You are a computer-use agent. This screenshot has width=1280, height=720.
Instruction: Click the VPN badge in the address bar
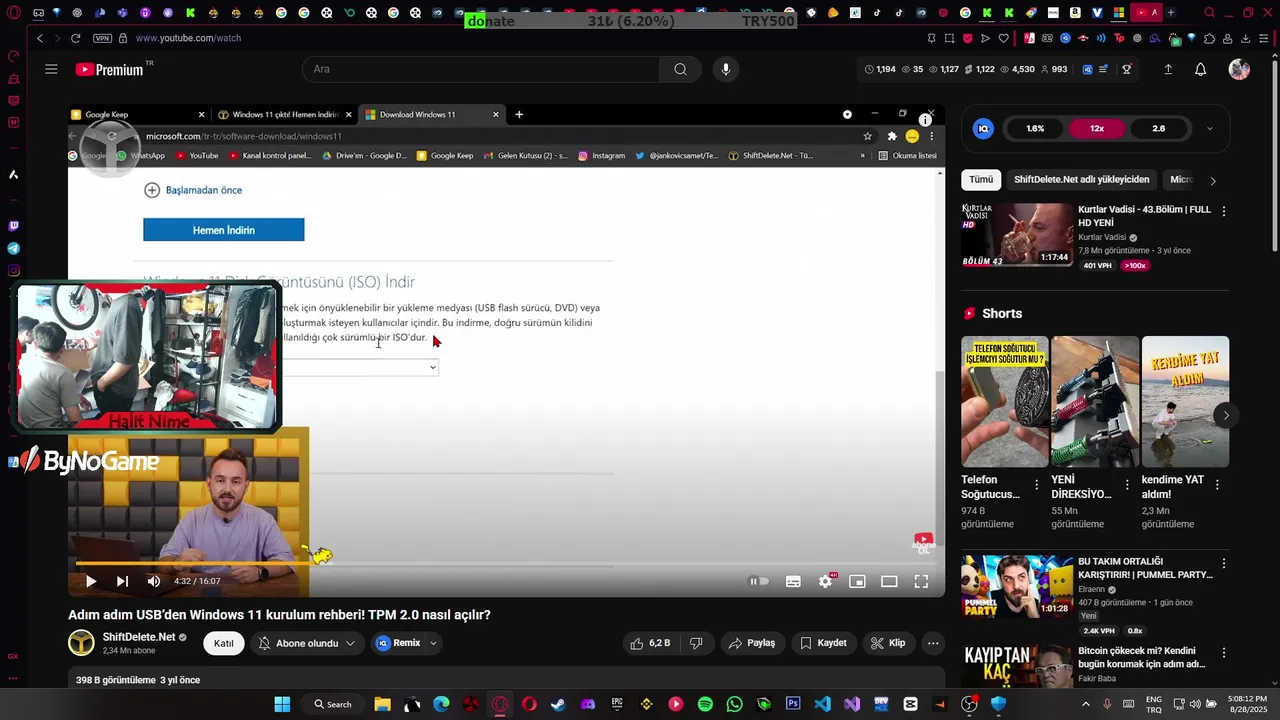pos(102,38)
